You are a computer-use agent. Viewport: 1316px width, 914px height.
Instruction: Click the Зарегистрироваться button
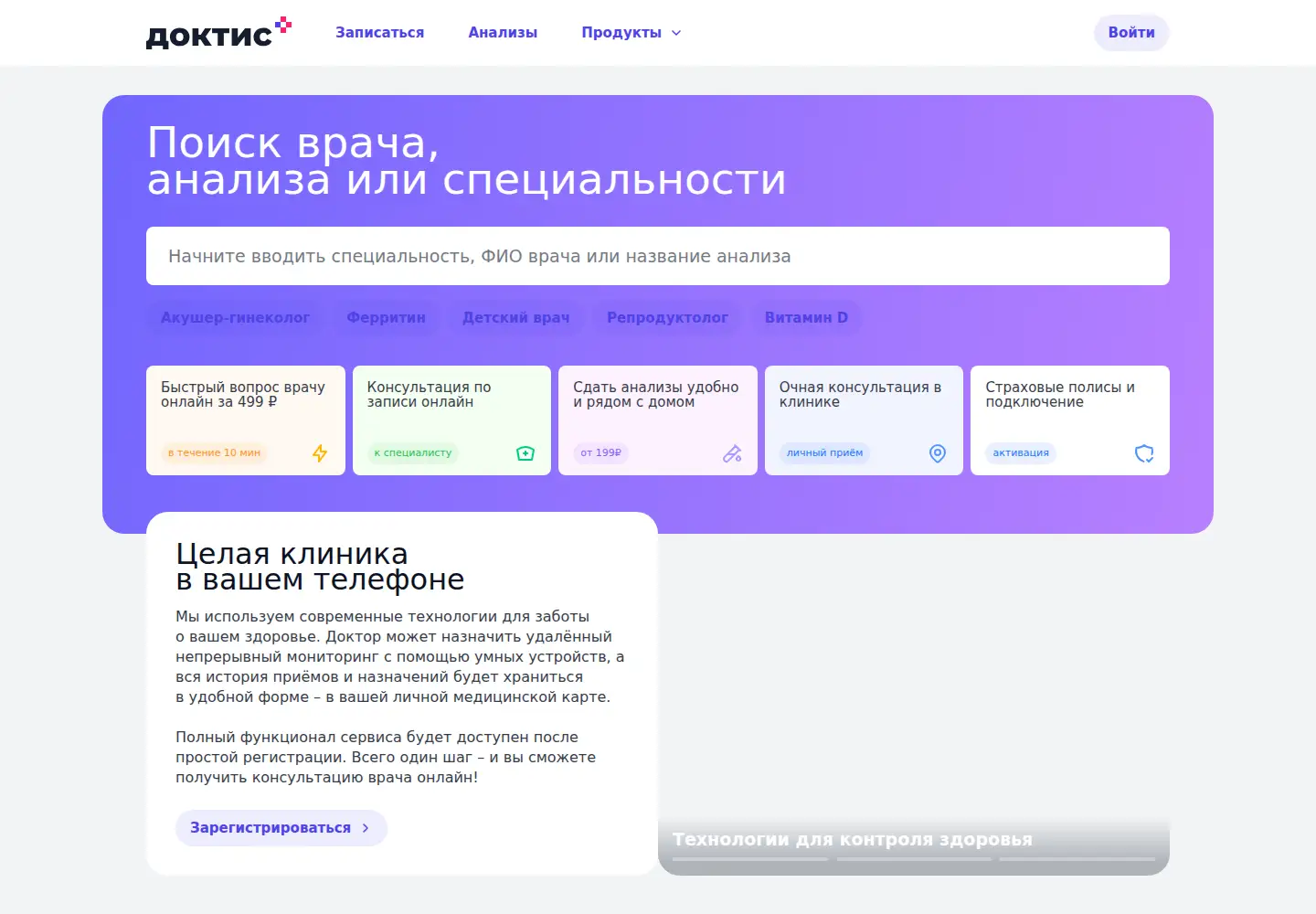pyautogui.click(x=281, y=828)
